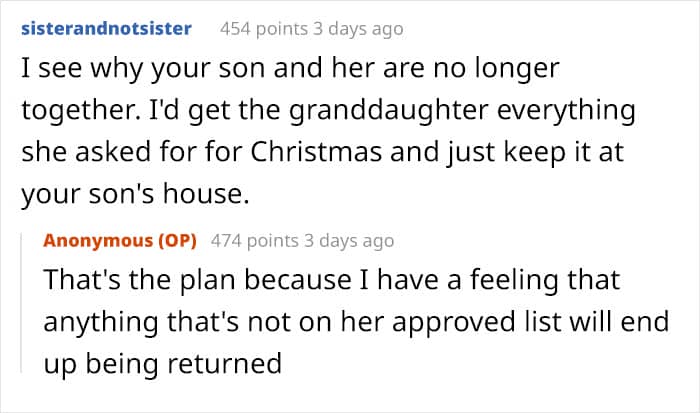Click the text 'up being returned'
Image resolution: width=700 pixels, height=413 pixels.
tap(162, 364)
